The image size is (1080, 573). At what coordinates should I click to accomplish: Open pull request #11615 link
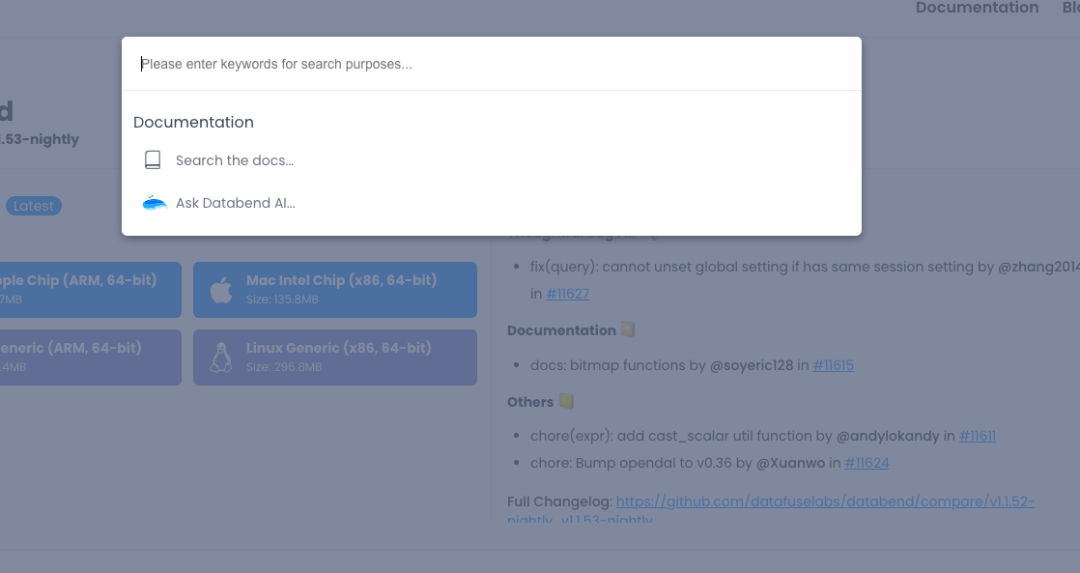pos(833,366)
